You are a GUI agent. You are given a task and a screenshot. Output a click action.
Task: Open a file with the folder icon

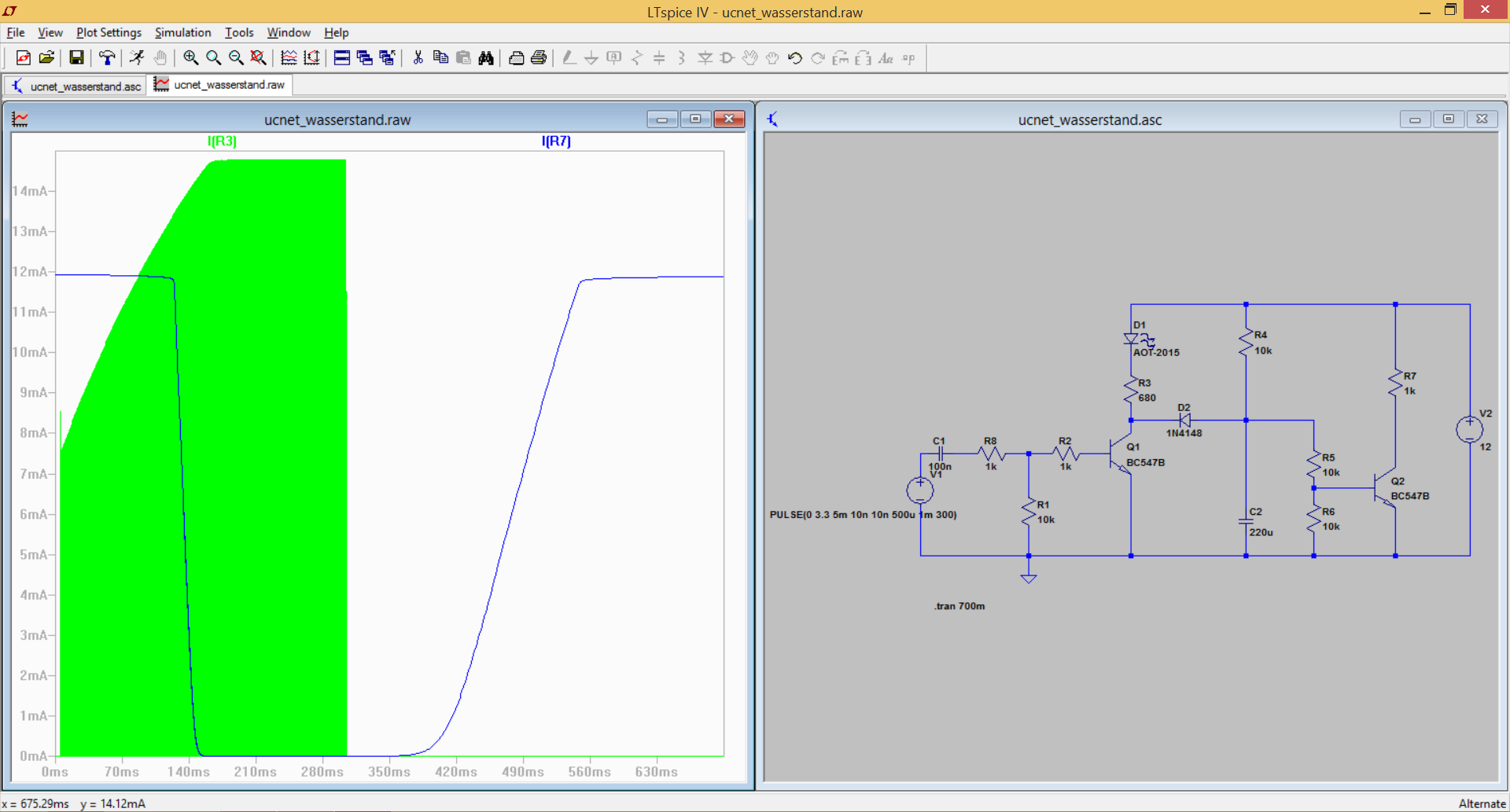coord(46,57)
